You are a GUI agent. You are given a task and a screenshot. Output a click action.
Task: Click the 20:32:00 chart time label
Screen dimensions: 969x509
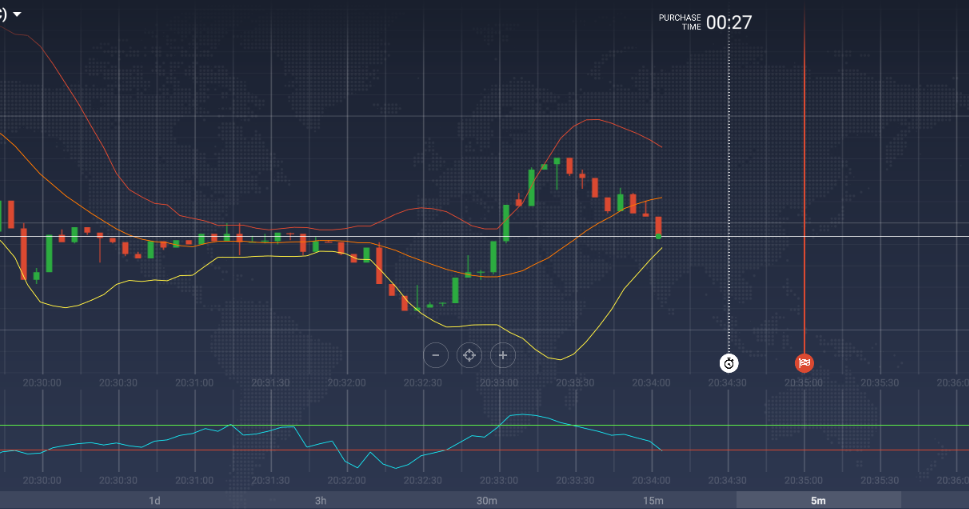(347, 383)
